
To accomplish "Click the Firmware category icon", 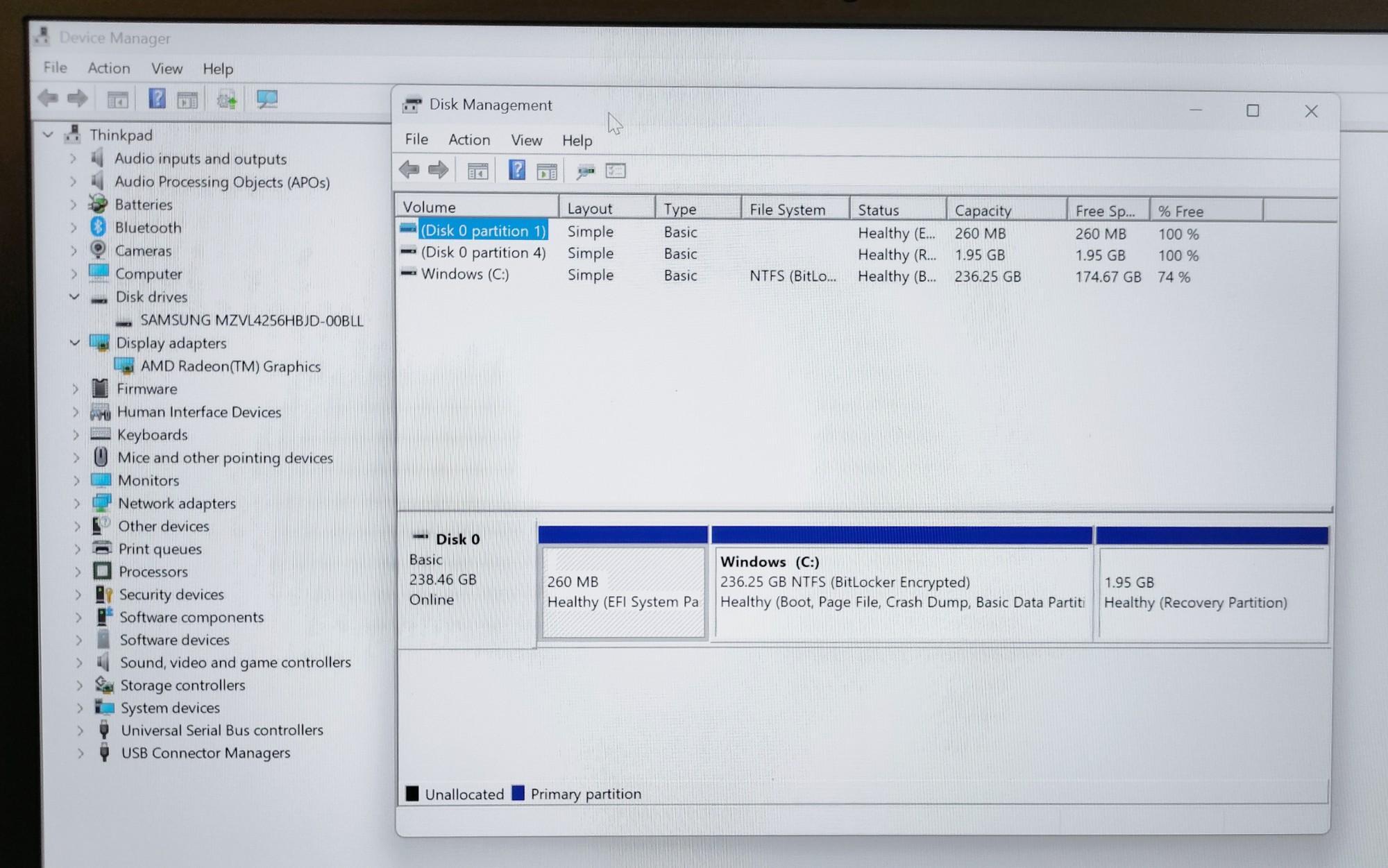I will 101,389.
